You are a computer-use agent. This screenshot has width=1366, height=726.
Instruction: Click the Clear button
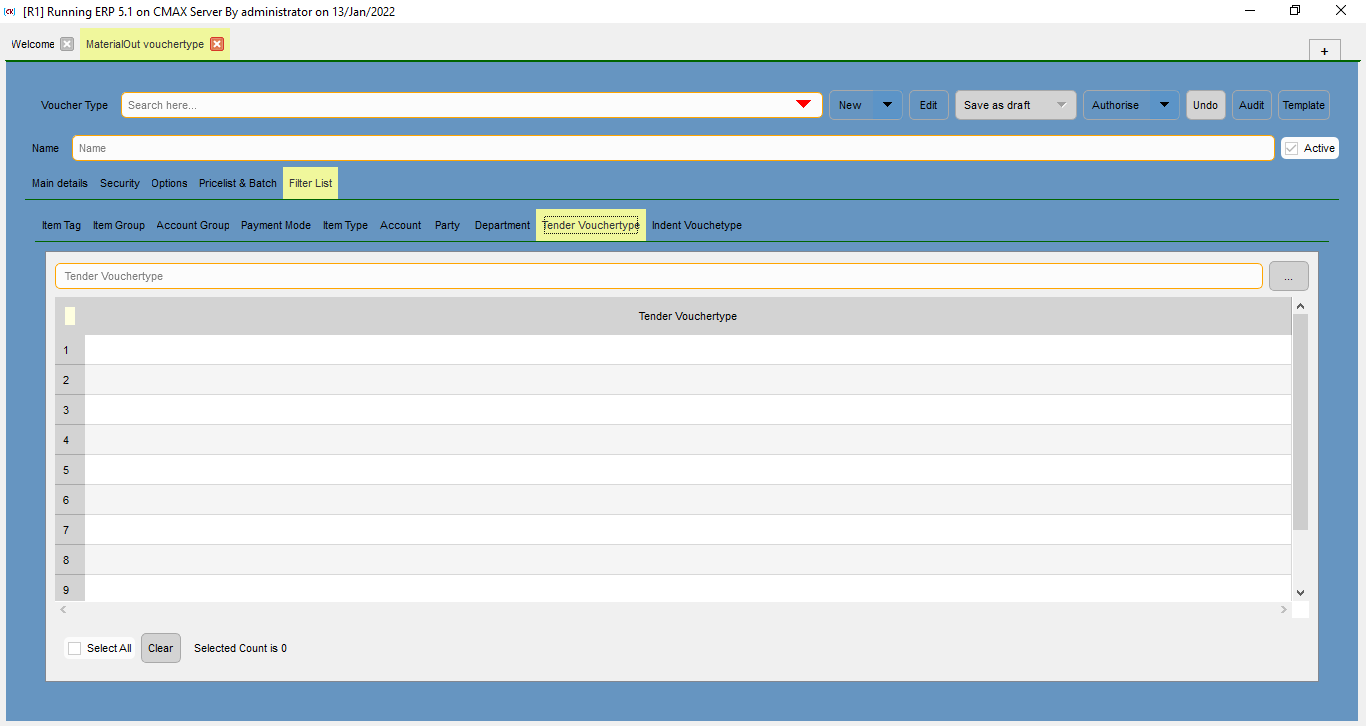(x=161, y=648)
